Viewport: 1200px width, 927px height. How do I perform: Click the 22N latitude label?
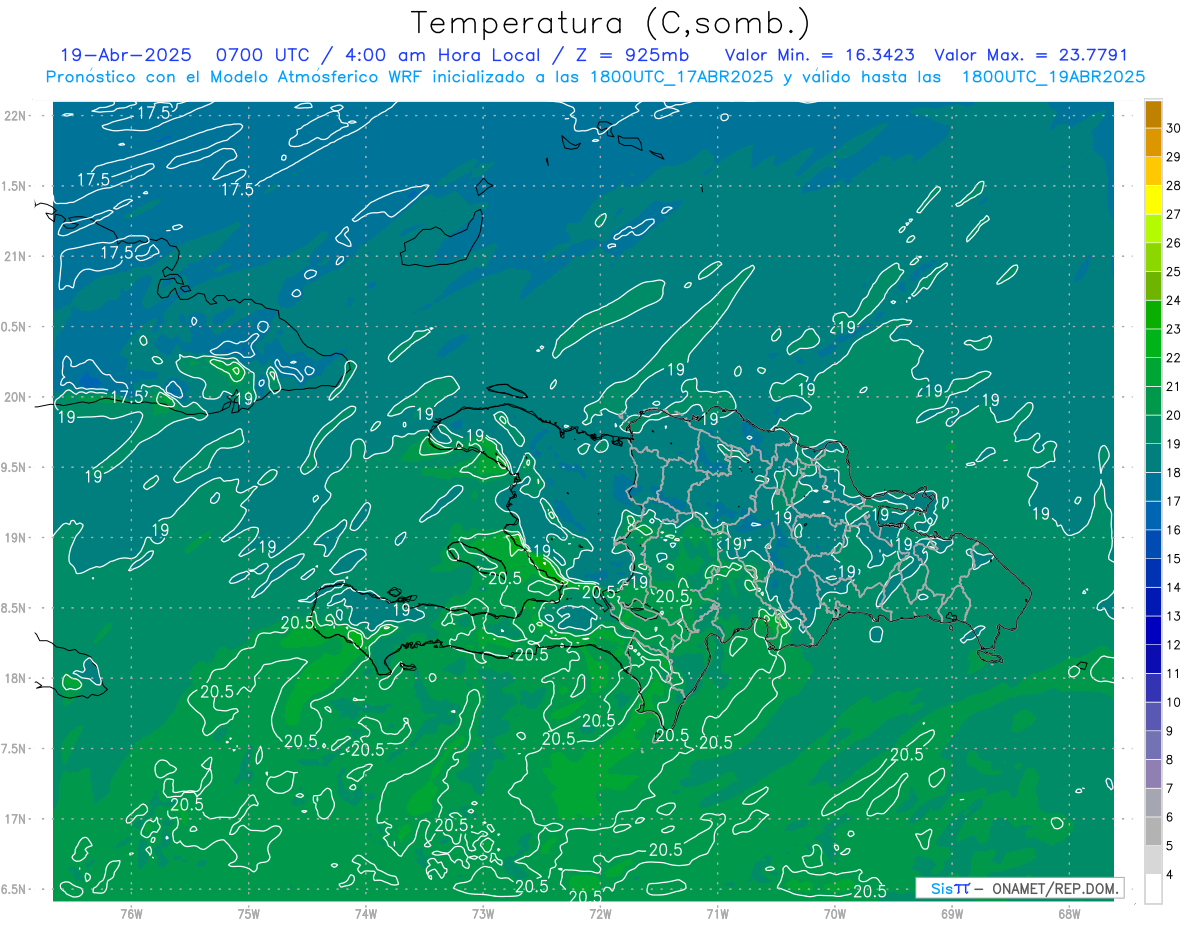click(15, 116)
